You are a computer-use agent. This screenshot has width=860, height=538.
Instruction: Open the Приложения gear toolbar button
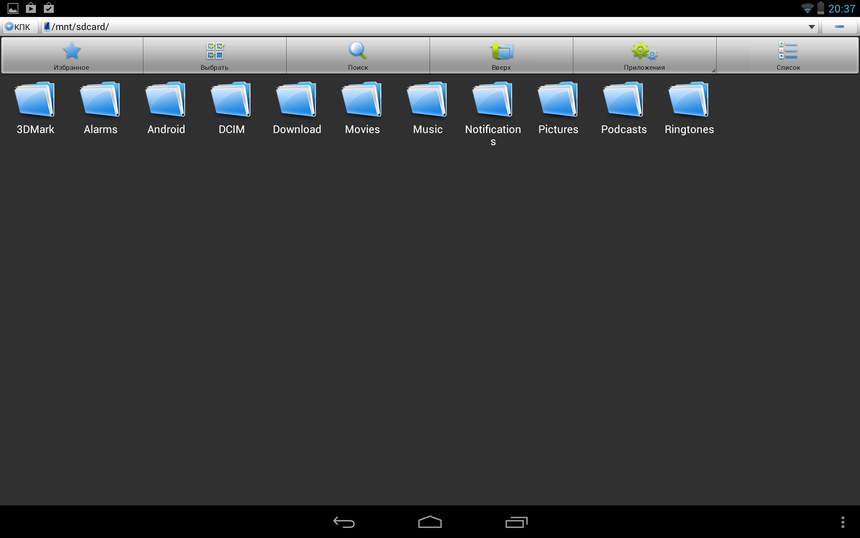(x=644, y=55)
